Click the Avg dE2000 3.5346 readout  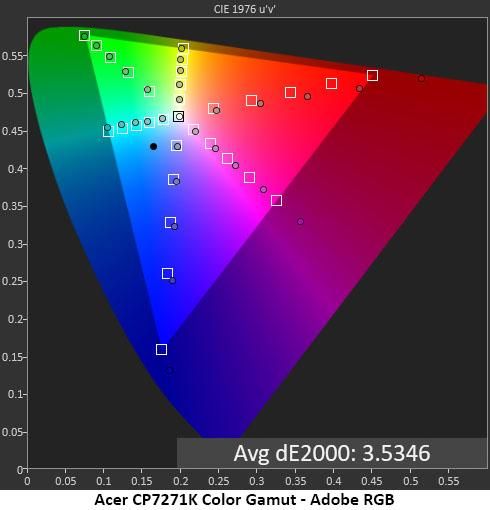(x=332, y=453)
